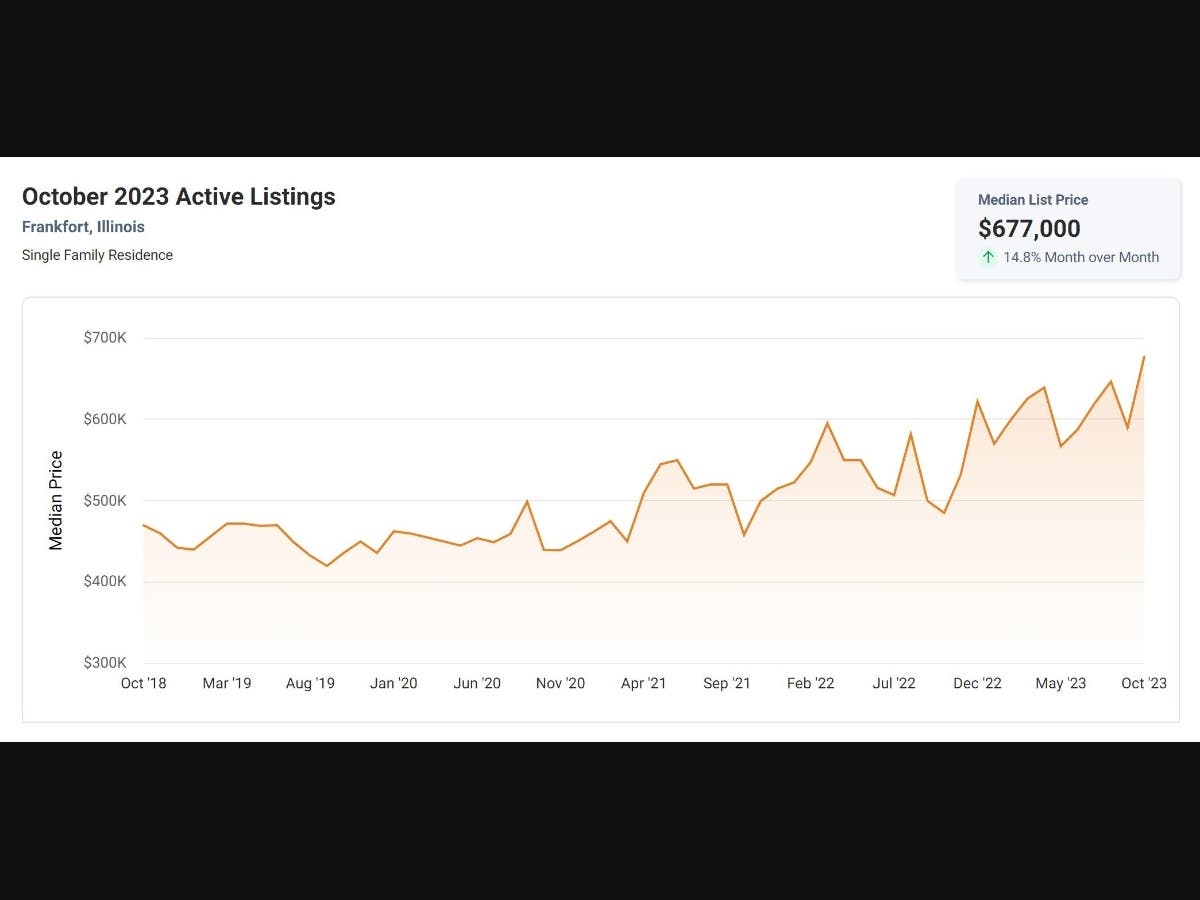The width and height of the screenshot is (1200, 900).
Task: Click the May '23 axis label
Action: [x=1061, y=684]
